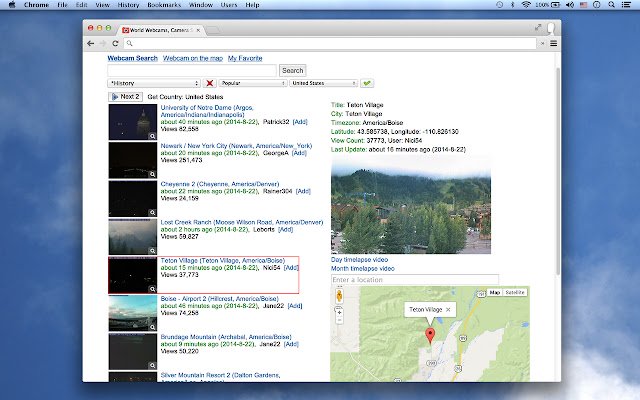Open the Webcam on the map tab
Screen dimensions: 640x400
pyautogui.click(x=193, y=58)
